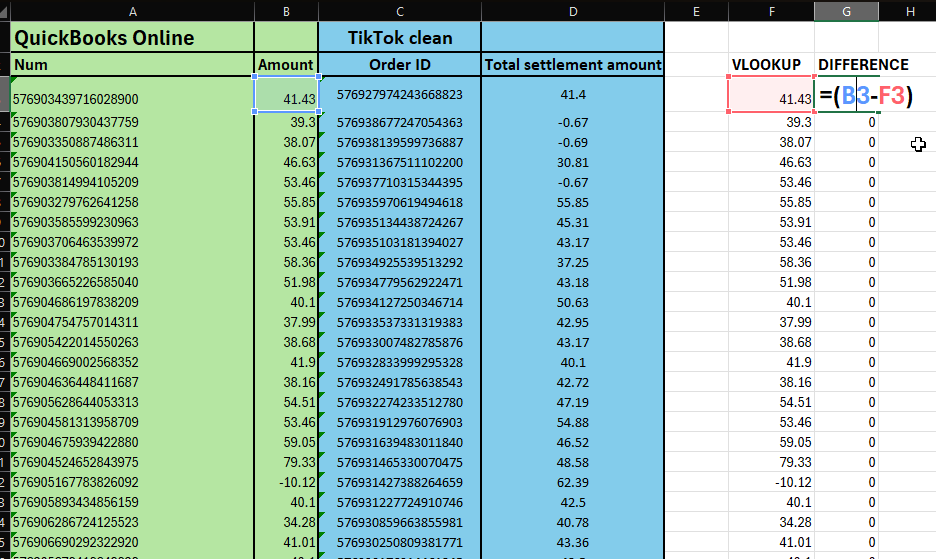Select highlighted column G header

[x=846, y=10]
